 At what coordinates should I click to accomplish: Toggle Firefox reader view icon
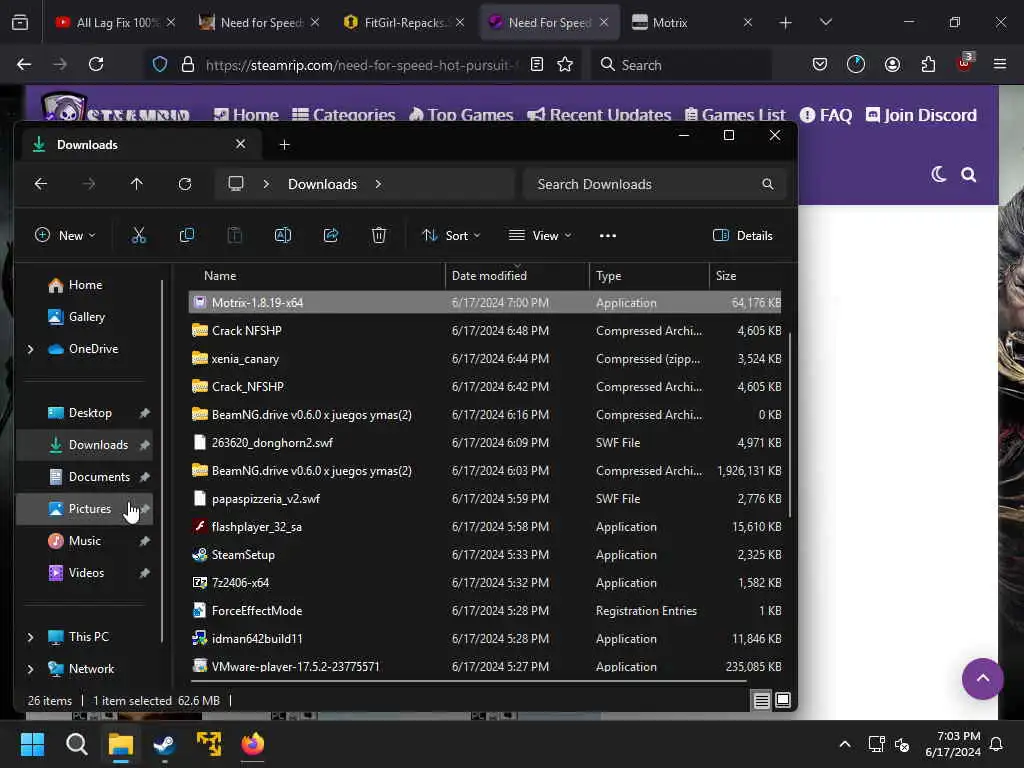tap(537, 64)
